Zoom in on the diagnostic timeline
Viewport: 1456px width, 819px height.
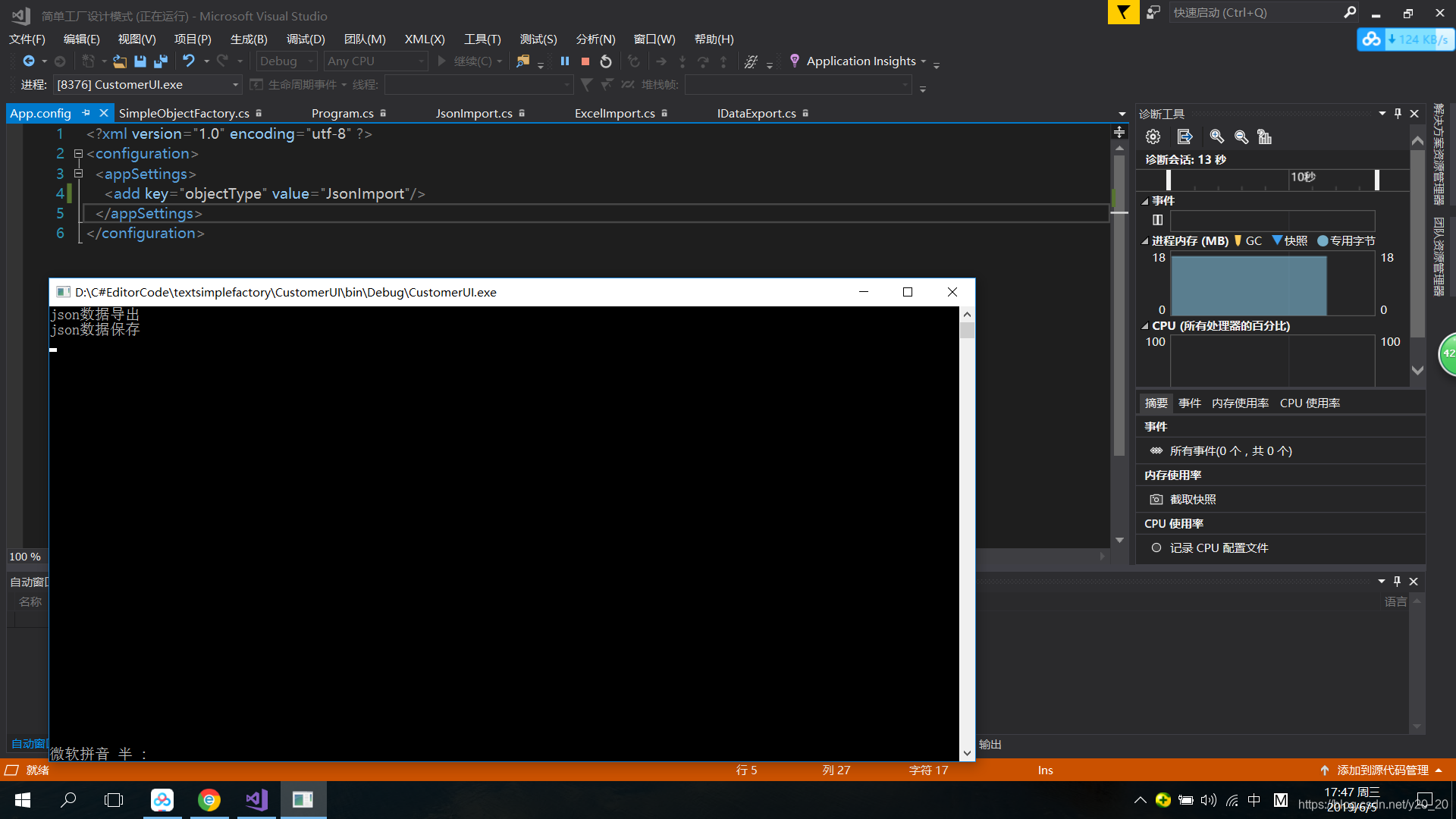[x=1217, y=136]
